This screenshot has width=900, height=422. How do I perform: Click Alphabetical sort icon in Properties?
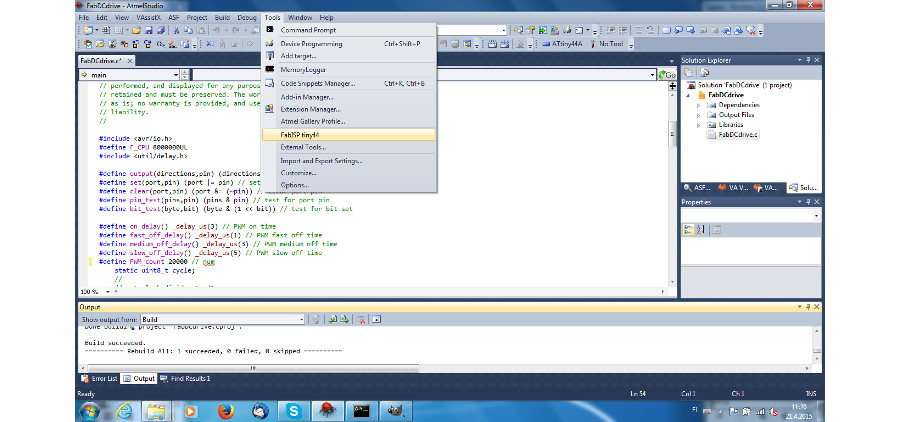click(x=700, y=230)
